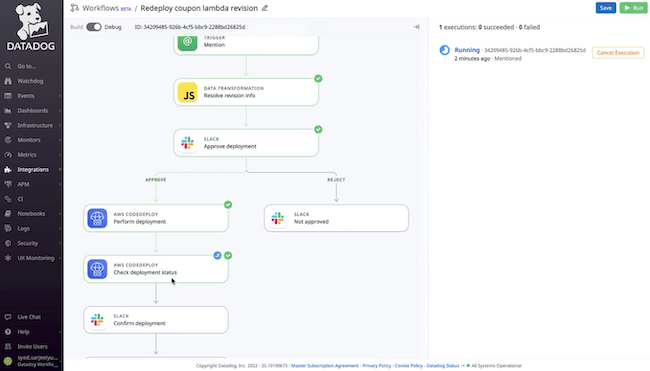The image size is (650, 371).
Task: Click the Integrations puzzle icon
Action: pos(8,170)
